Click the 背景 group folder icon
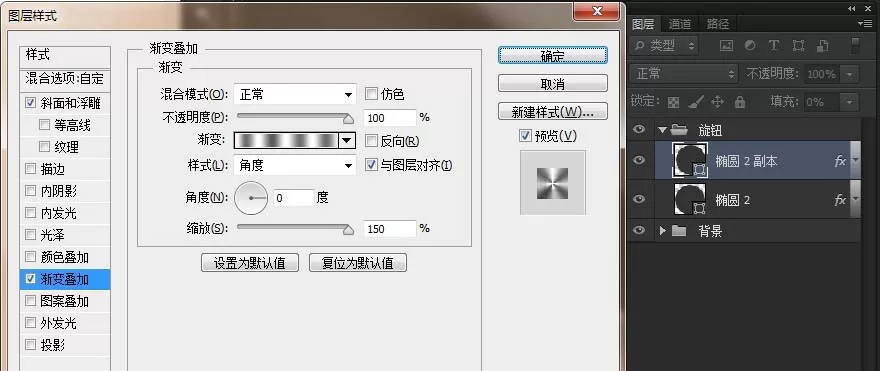 click(679, 231)
